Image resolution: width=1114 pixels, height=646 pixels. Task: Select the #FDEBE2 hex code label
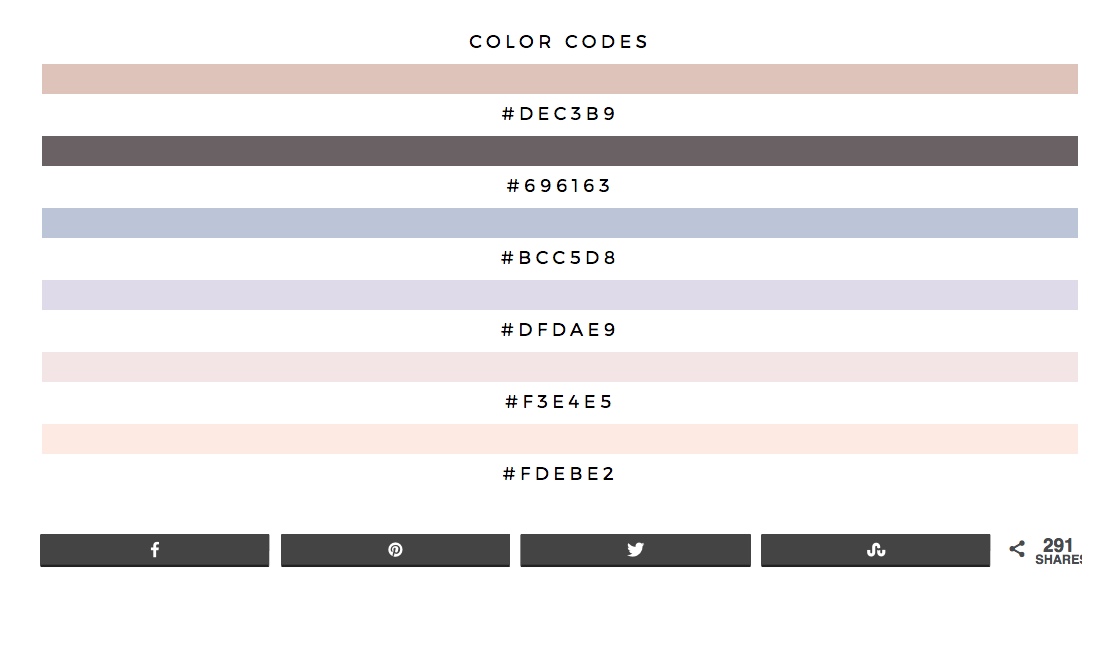pos(558,473)
